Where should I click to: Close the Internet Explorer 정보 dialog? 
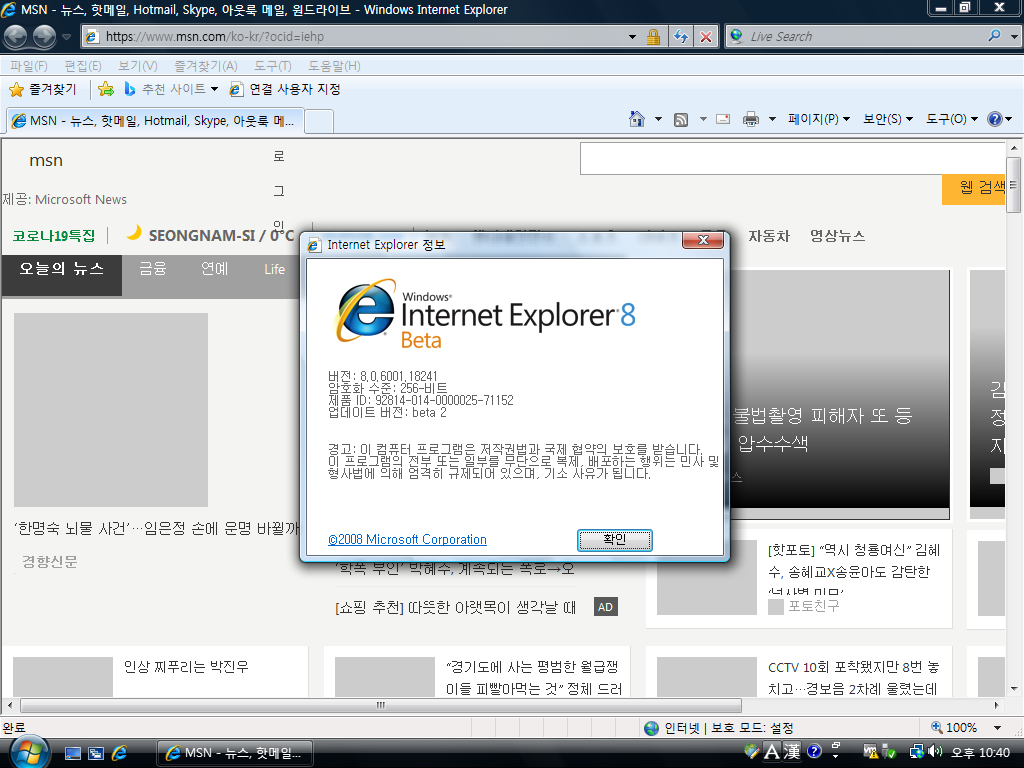coord(703,240)
